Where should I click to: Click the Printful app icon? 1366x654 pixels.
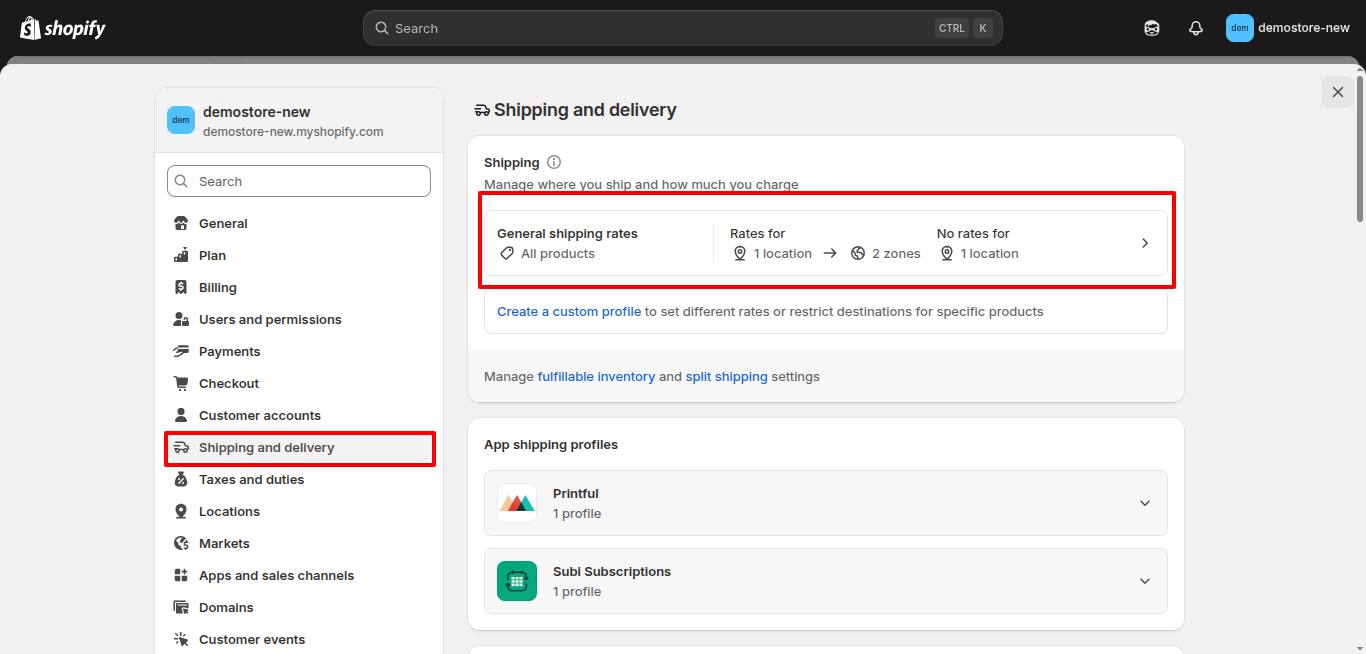coord(517,503)
